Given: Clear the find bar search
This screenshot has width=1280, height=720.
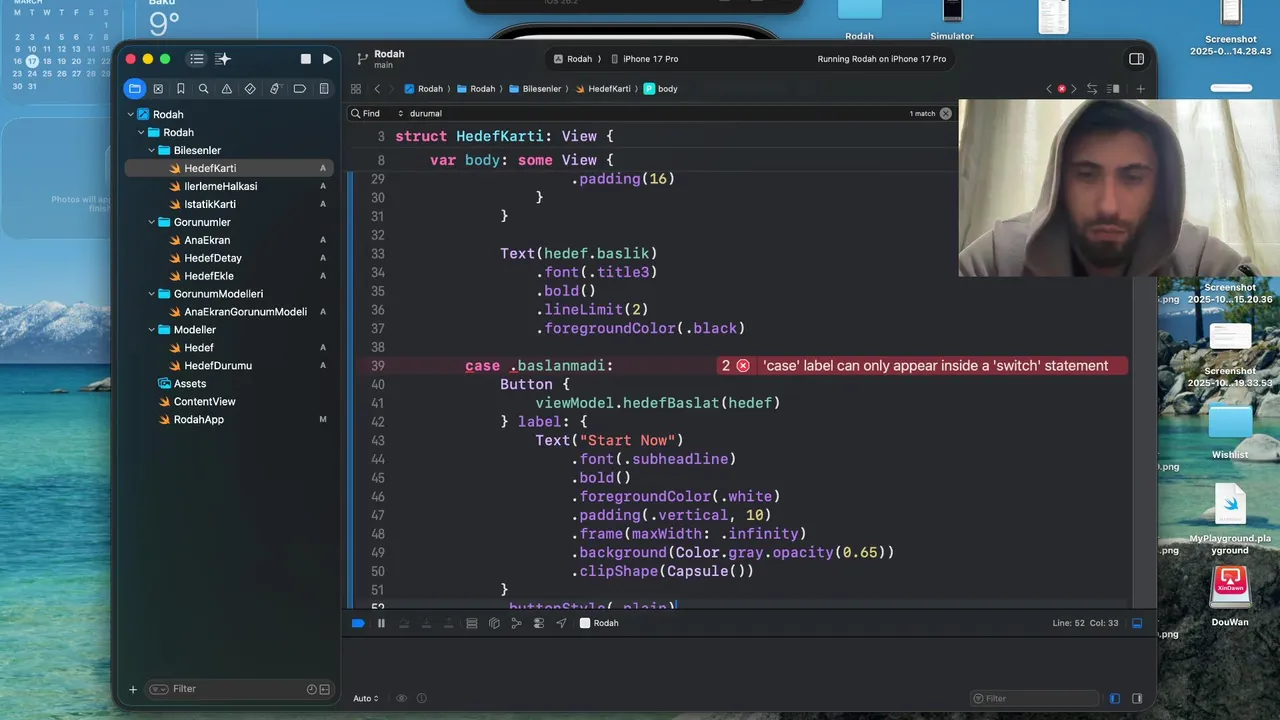Looking at the screenshot, I should tap(946, 114).
